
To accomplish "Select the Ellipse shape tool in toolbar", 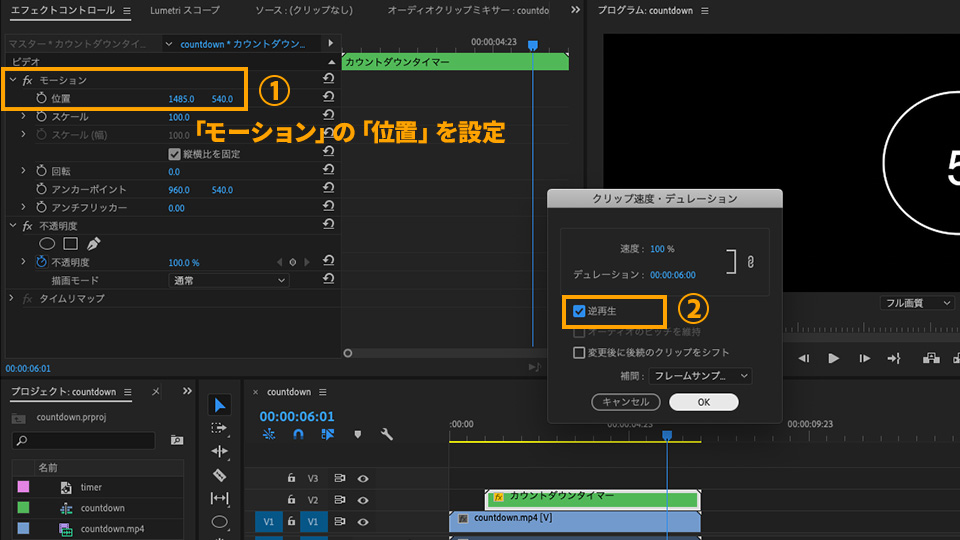I will 219,522.
